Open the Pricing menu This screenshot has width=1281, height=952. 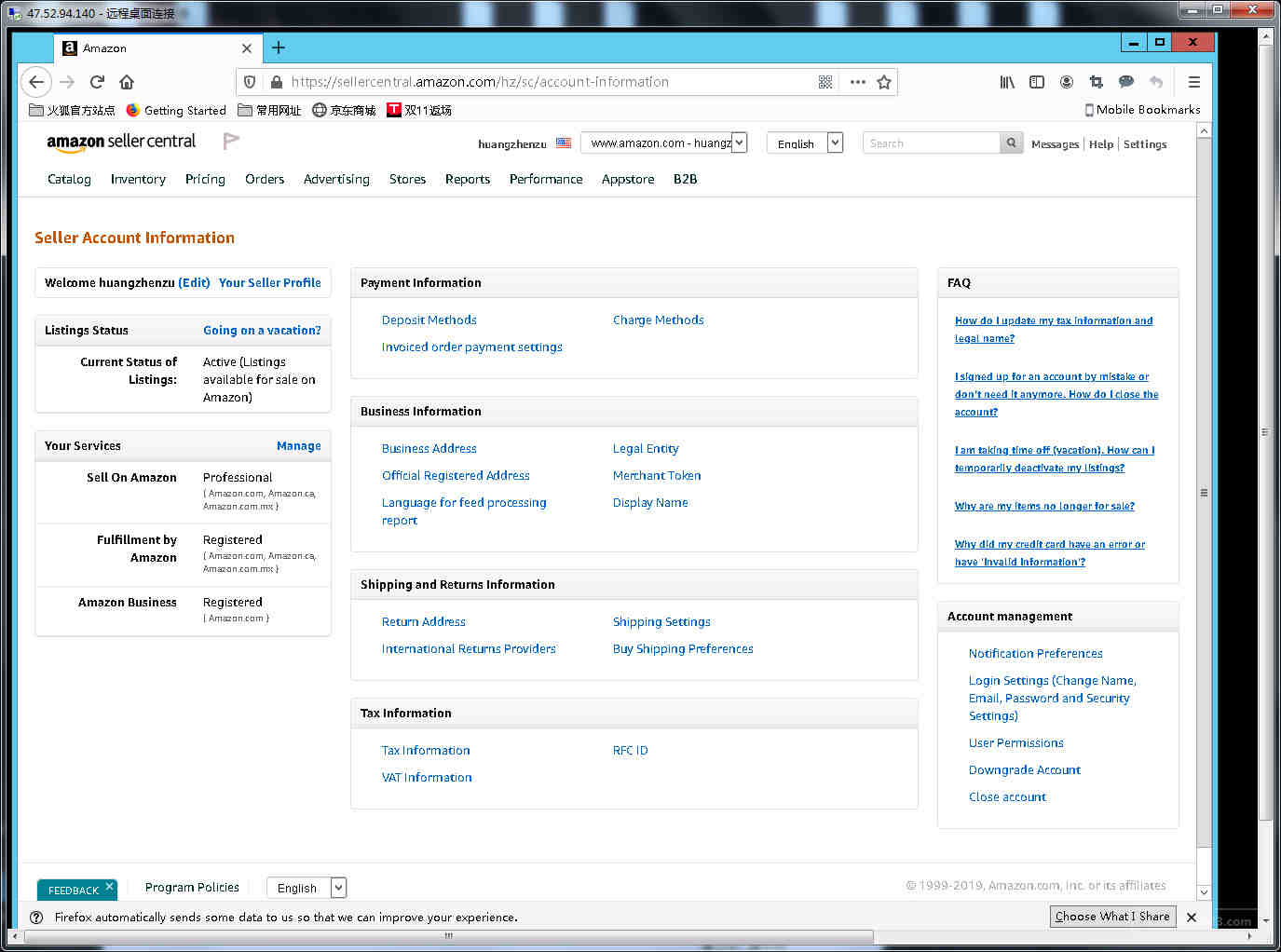(205, 179)
